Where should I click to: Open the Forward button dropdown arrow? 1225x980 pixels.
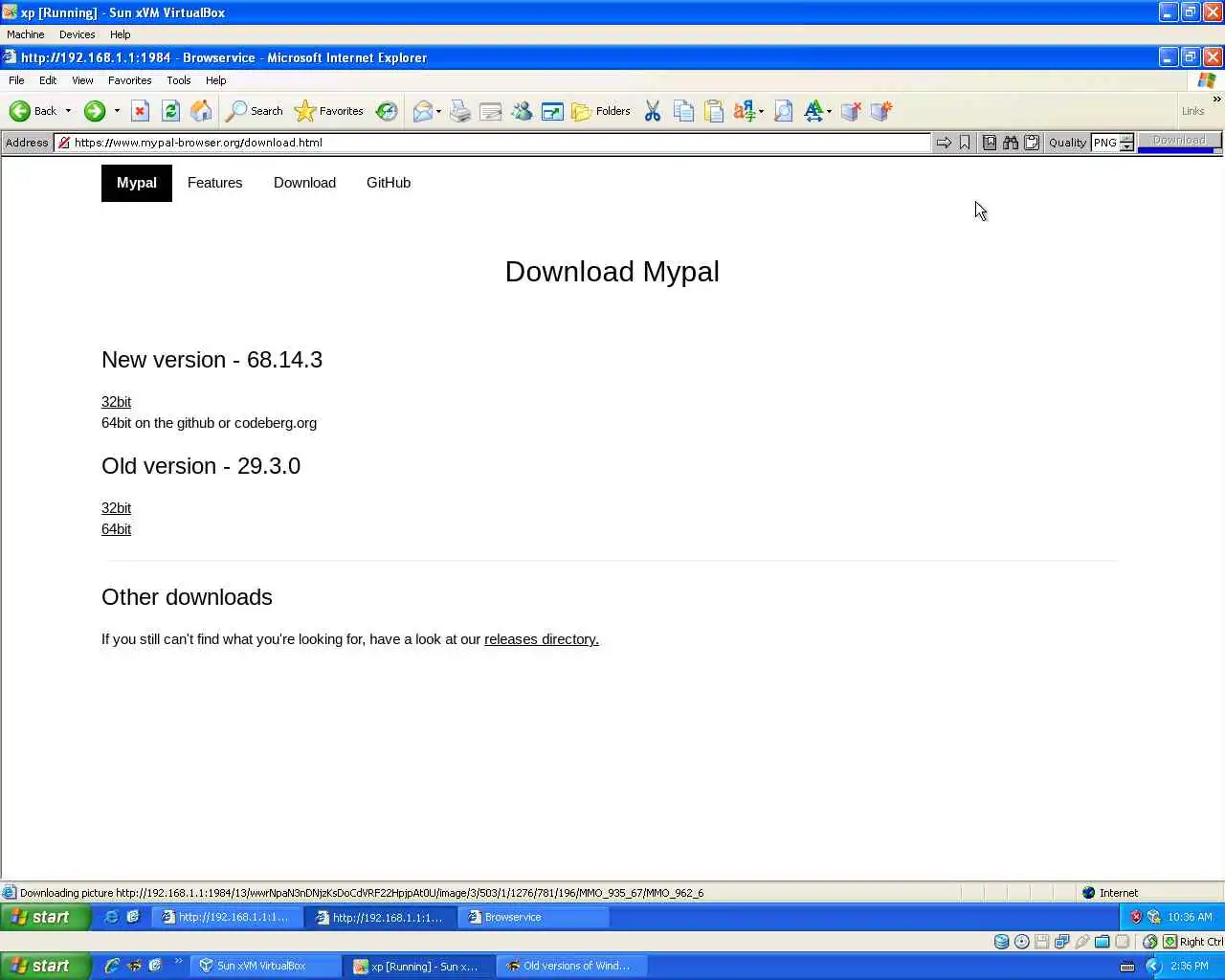117,111
